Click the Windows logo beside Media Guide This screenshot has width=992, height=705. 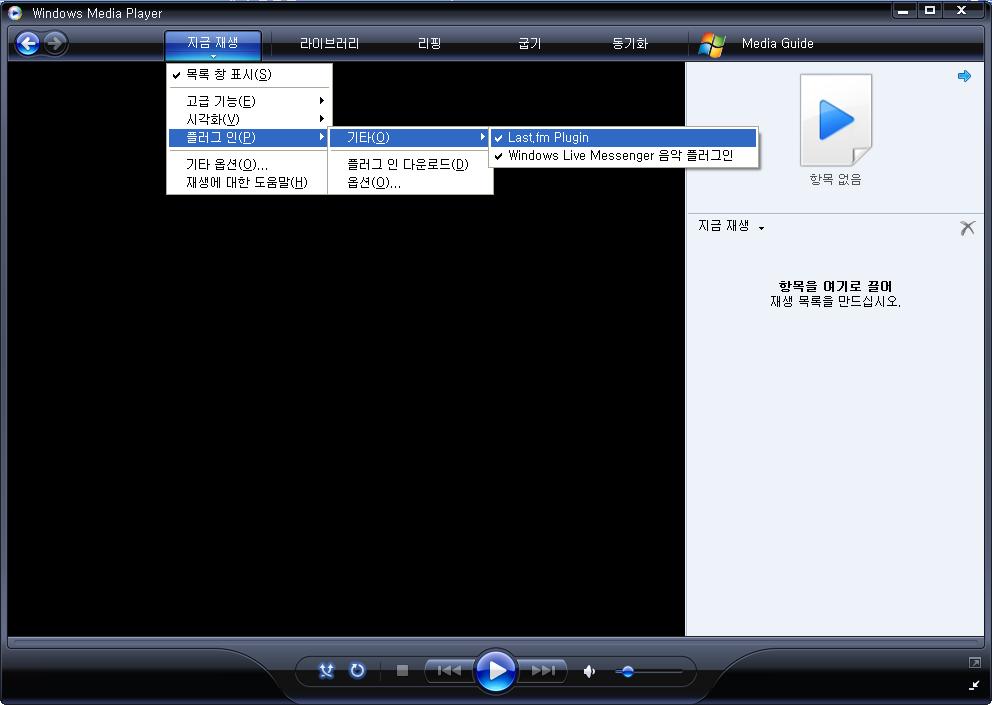pyautogui.click(x=712, y=44)
